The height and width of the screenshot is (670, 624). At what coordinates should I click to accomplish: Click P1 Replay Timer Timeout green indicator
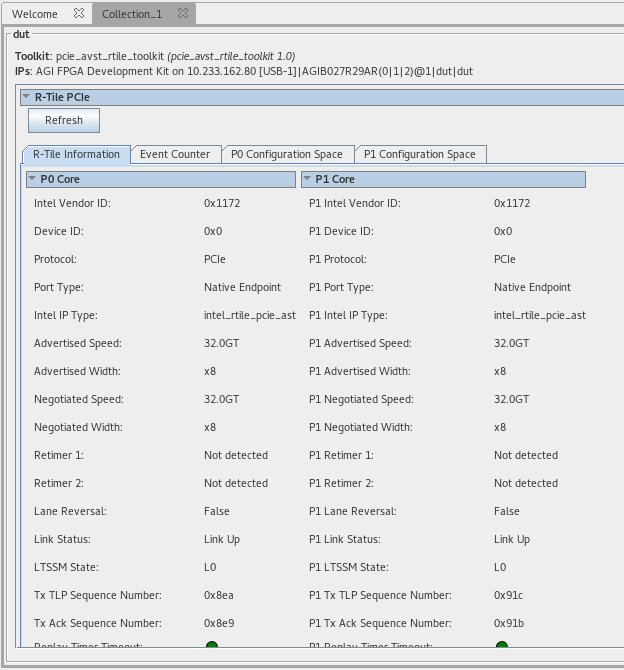502,644
